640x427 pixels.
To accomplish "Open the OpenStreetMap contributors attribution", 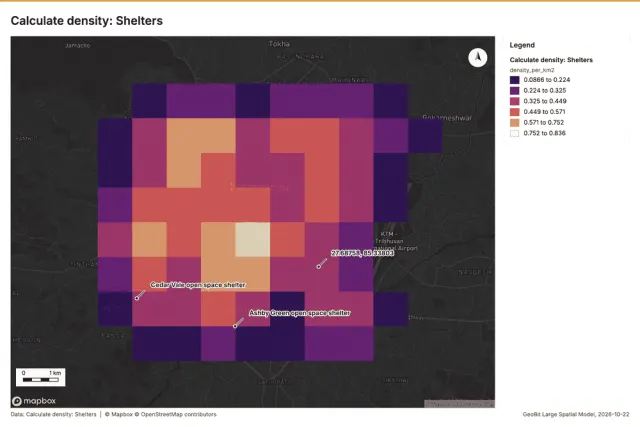I will point(178,414).
